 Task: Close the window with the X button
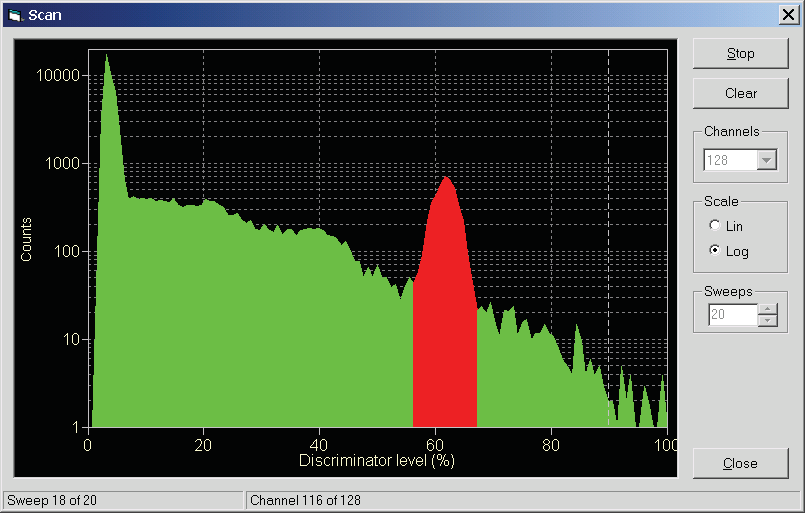(788, 15)
